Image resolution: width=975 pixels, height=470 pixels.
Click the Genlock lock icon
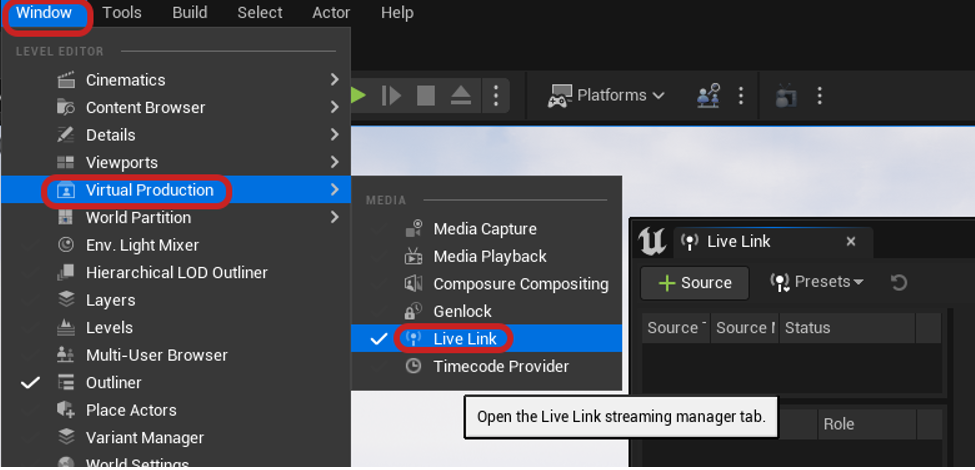[413, 311]
